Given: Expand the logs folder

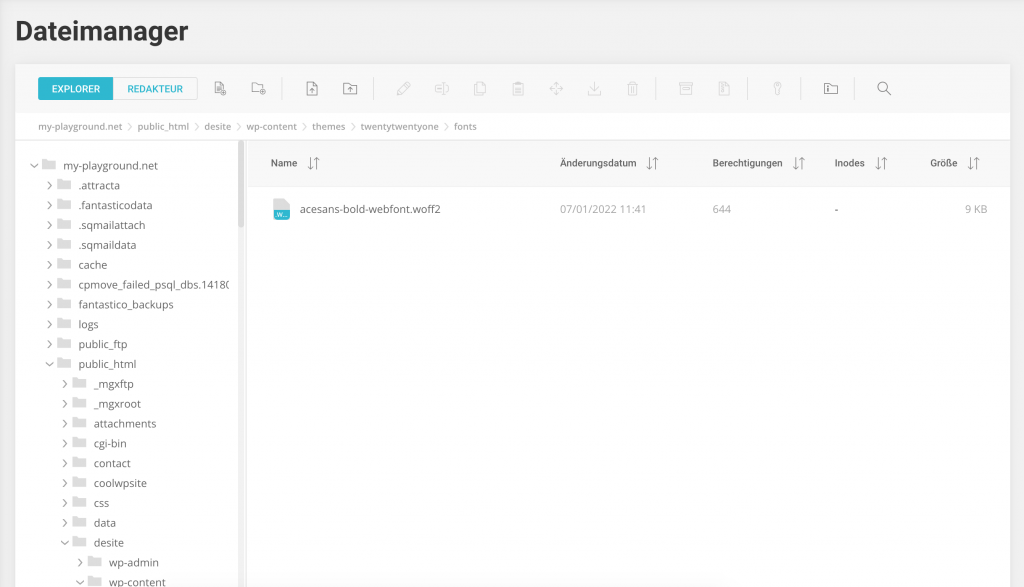Looking at the screenshot, I should pos(50,325).
